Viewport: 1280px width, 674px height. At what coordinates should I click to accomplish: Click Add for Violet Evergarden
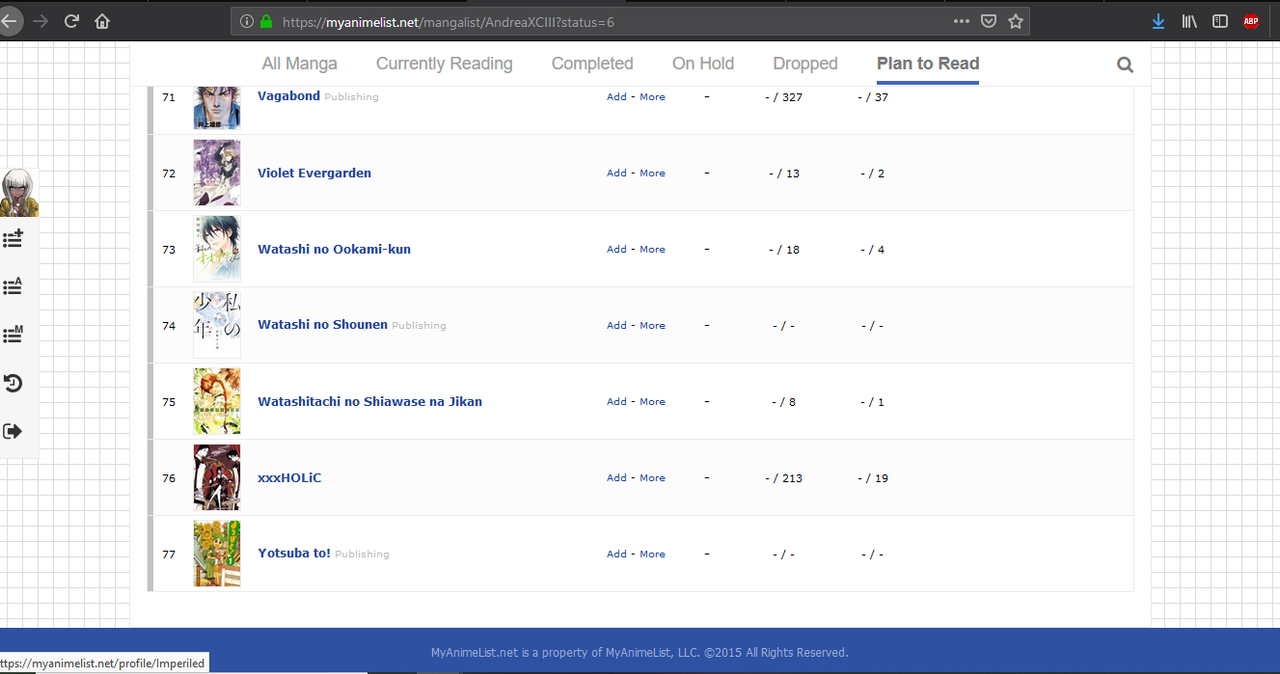[x=617, y=173]
